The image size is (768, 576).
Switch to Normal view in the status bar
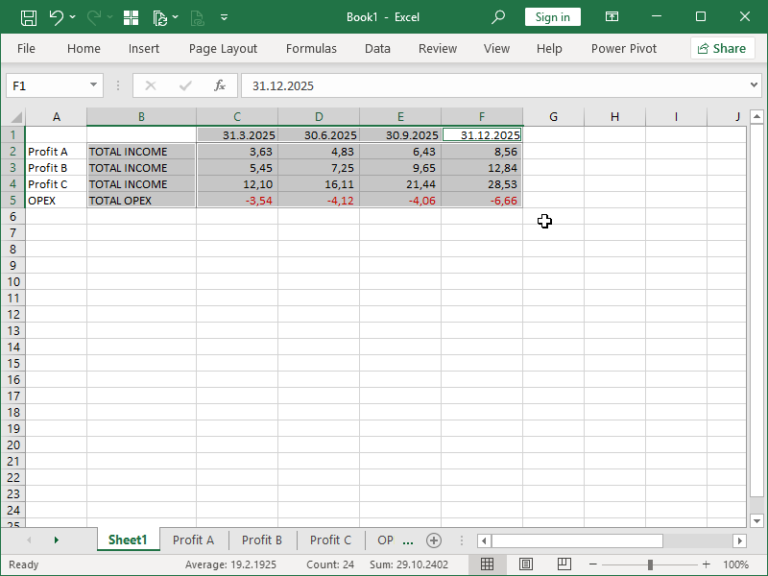487,564
